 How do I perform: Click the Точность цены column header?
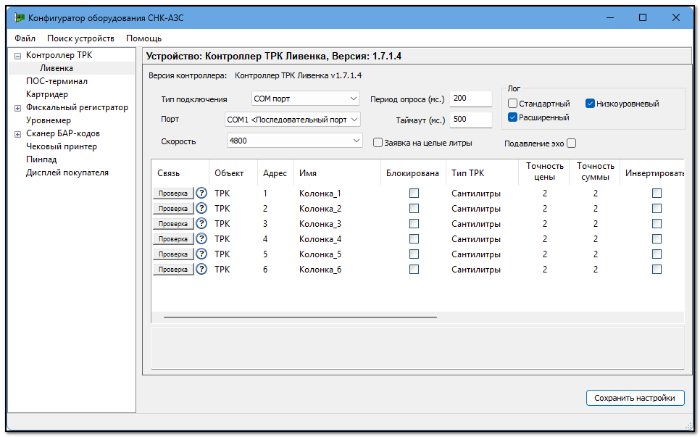point(544,172)
